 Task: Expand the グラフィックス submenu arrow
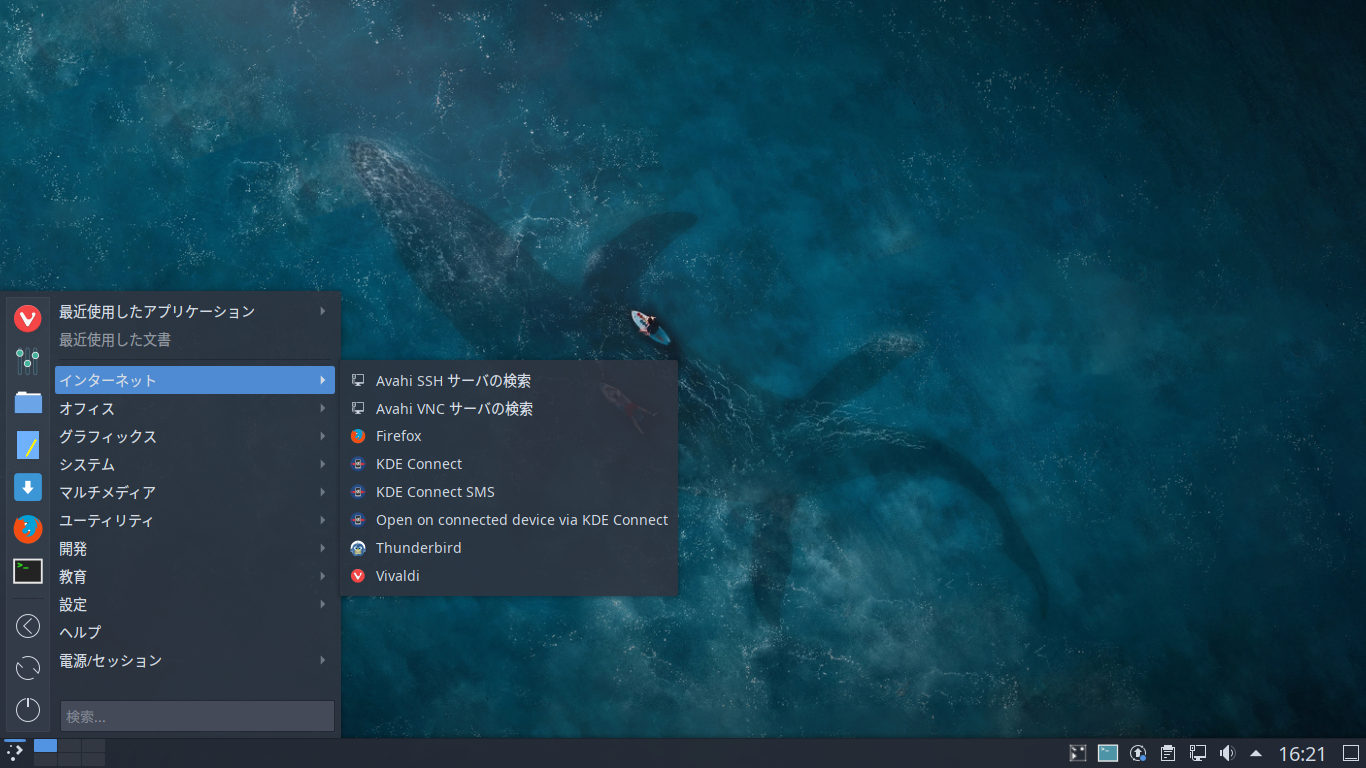pyautogui.click(x=323, y=436)
